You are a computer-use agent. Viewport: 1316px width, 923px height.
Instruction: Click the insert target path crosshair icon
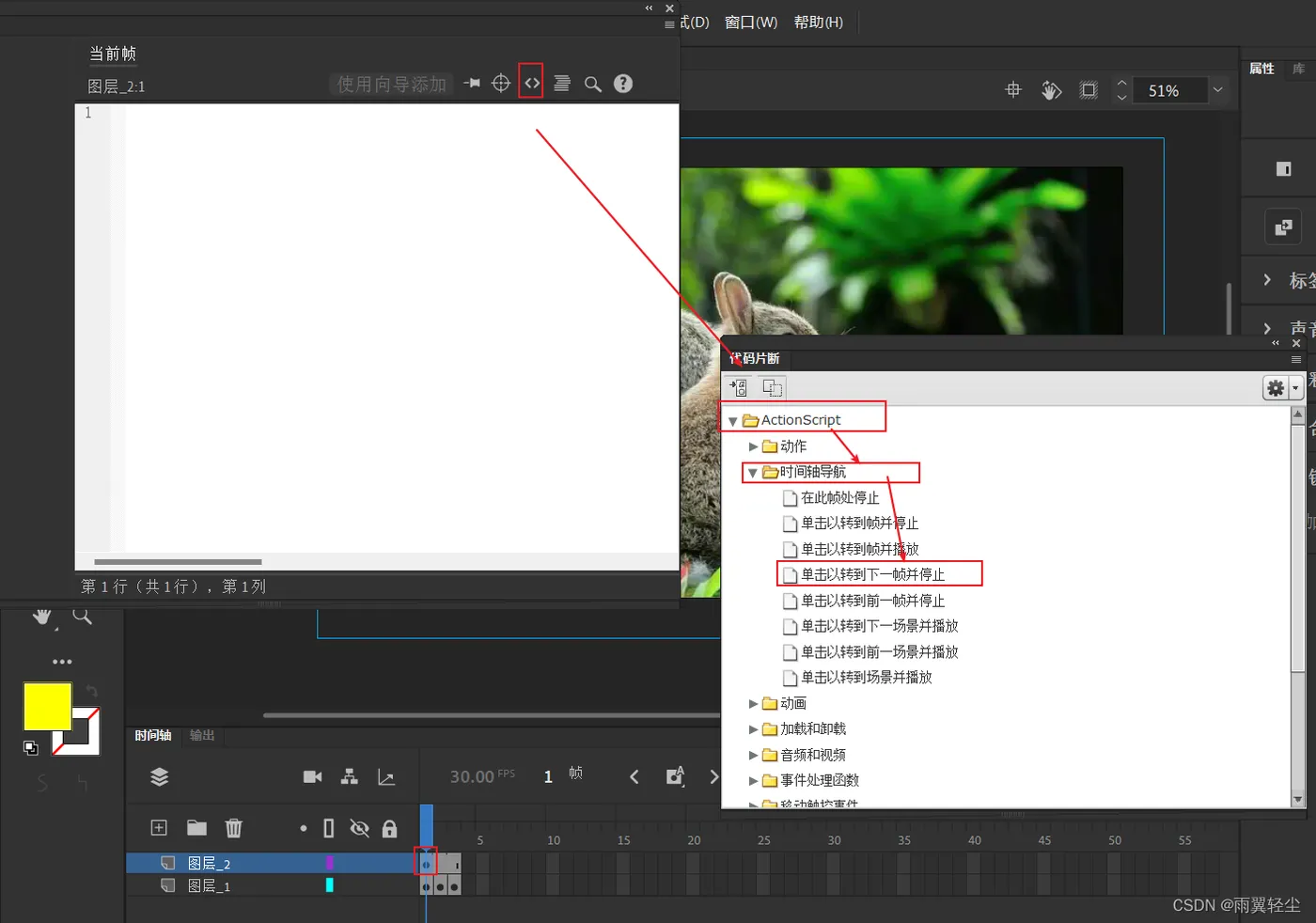coord(501,84)
